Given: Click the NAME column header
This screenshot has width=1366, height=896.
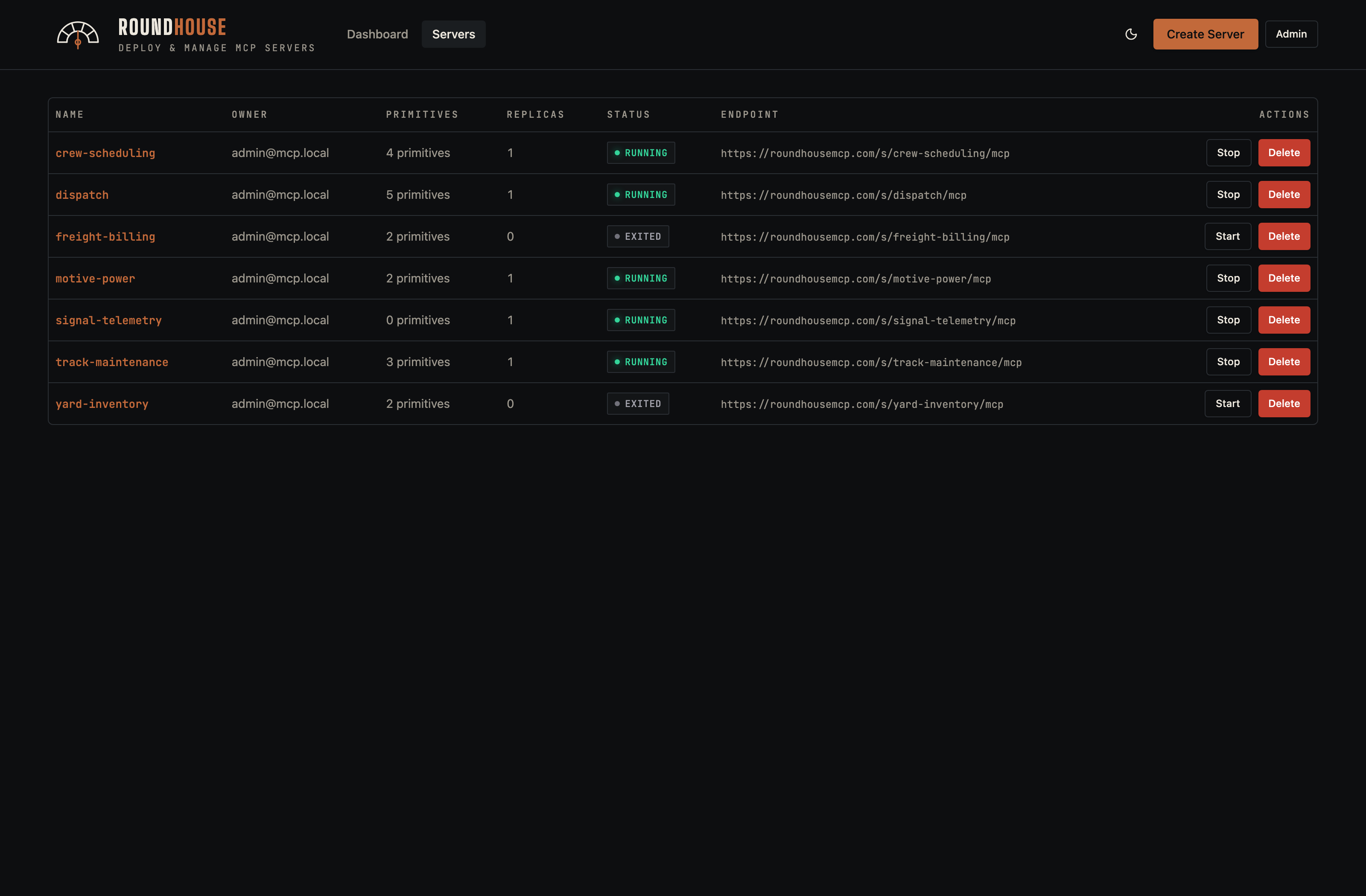Looking at the screenshot, I should pos(70,115).
